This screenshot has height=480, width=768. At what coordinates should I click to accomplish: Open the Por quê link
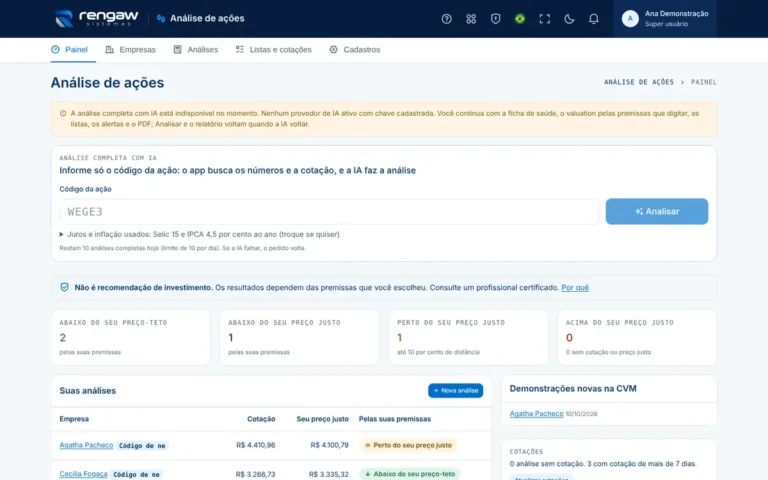pos(575,288)
